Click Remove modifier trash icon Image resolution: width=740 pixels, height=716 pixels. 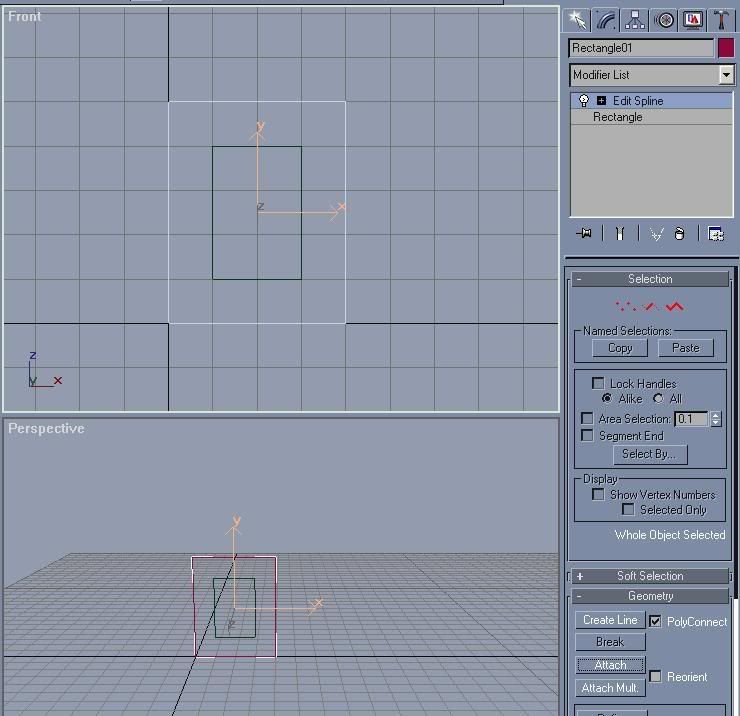point(680,234)
